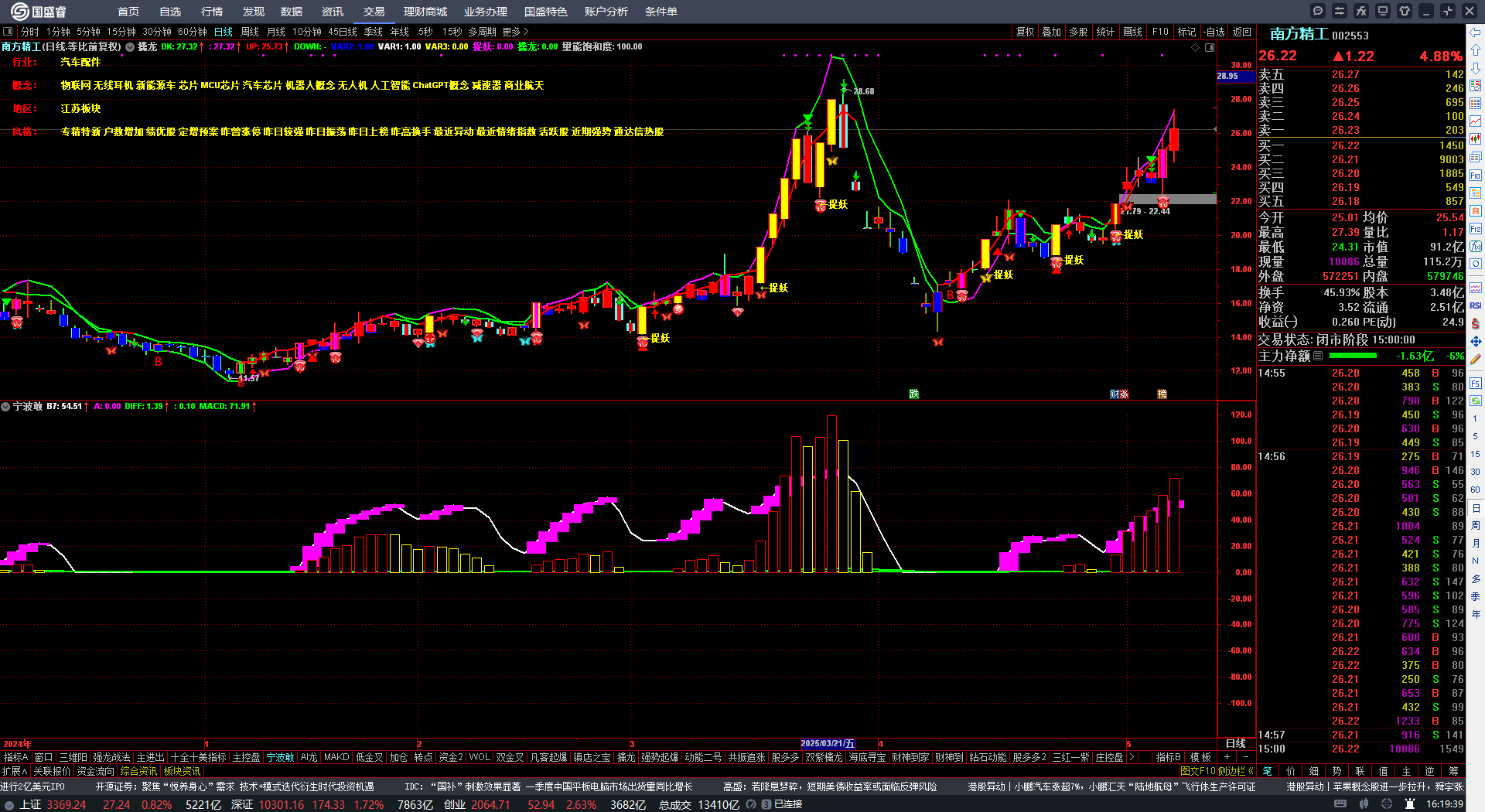Viewport: 1485px width, 812px height.
Task: Expand the 主力净额 details icon
Action: (1318, 356)
